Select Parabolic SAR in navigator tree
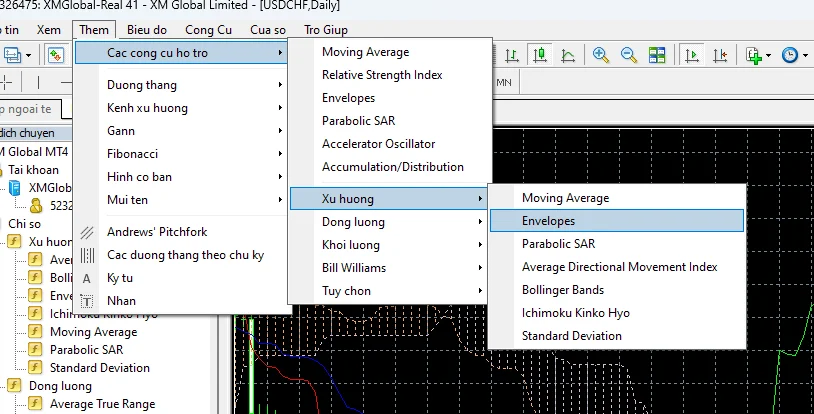Viewport: 814px width, 414px height. pyautogui.click(x=86, y=350)
